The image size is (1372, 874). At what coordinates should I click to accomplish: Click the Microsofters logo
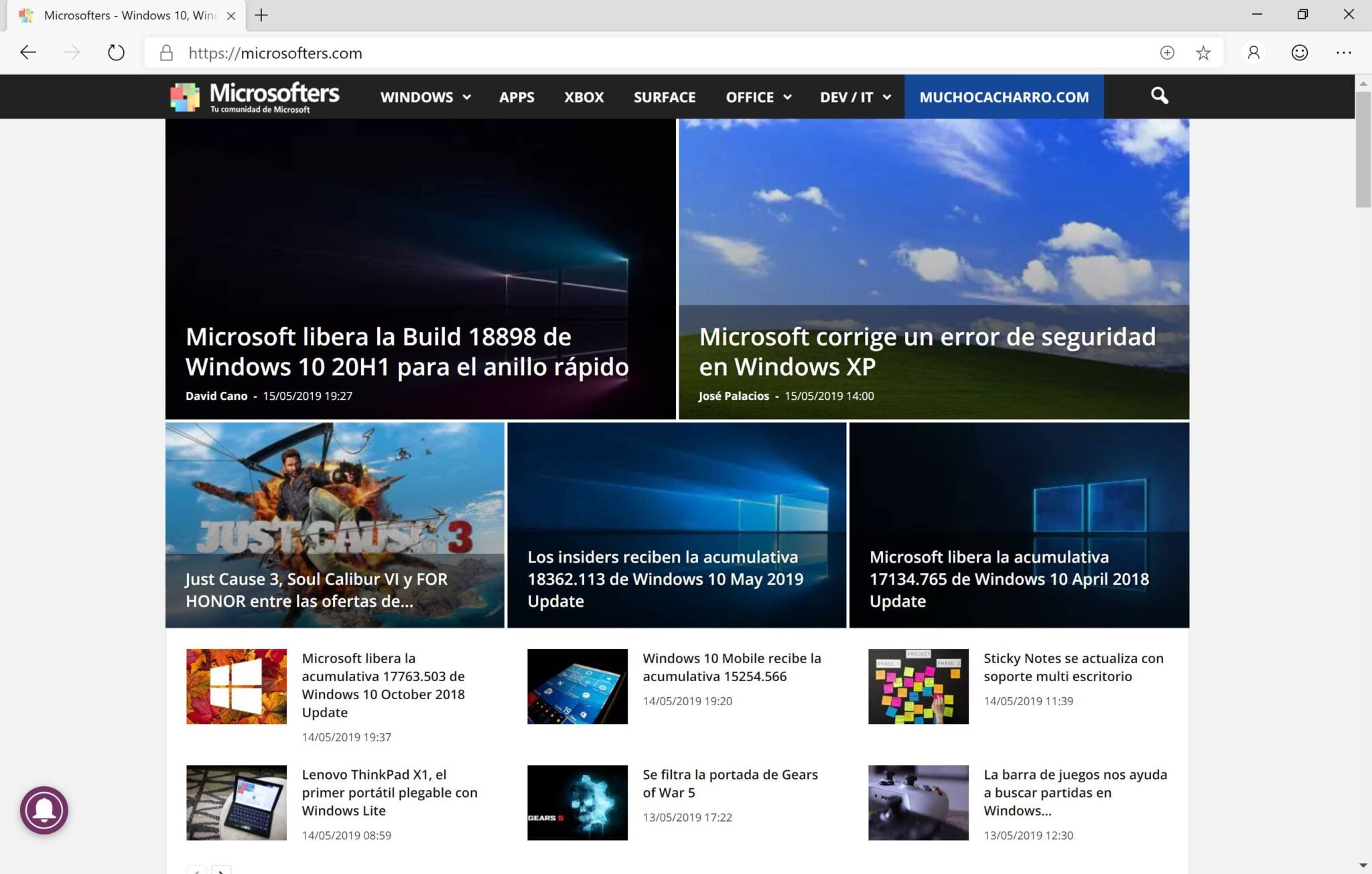click(x=256, y=96)
